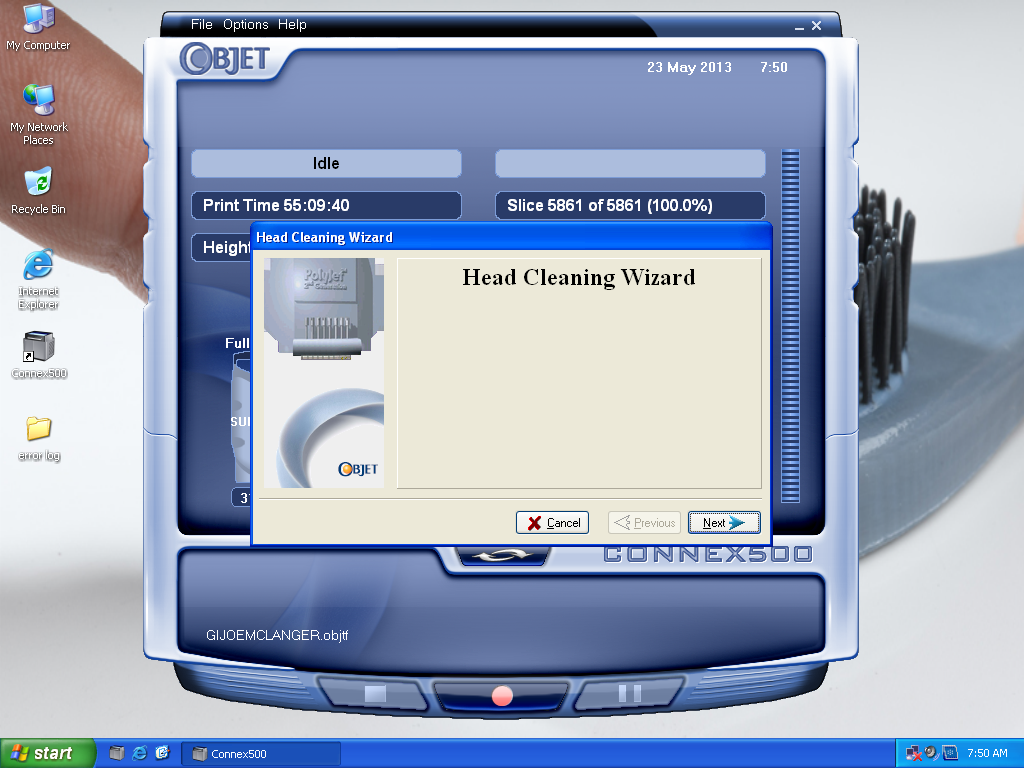Screen dimensions: 1024x768
Task: Cancel the Head Cleaning Wizard
Action: coord(552,522)
